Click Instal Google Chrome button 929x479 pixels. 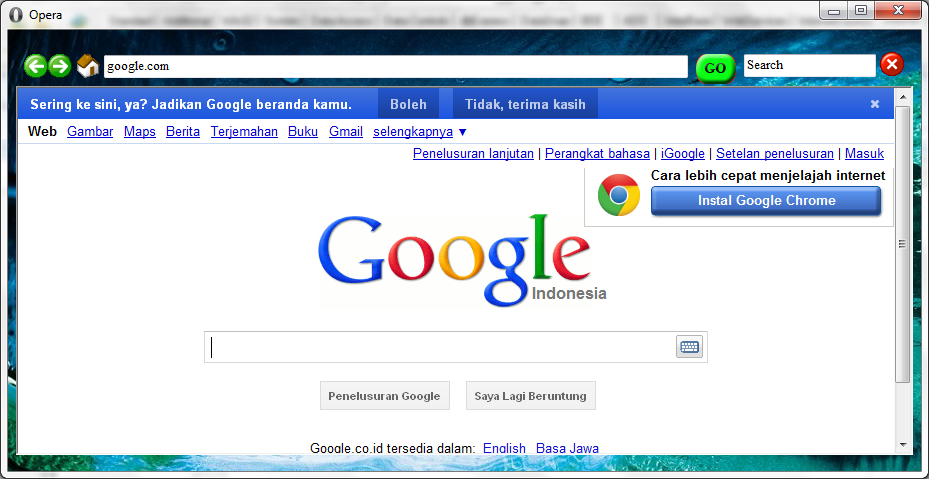766,201
